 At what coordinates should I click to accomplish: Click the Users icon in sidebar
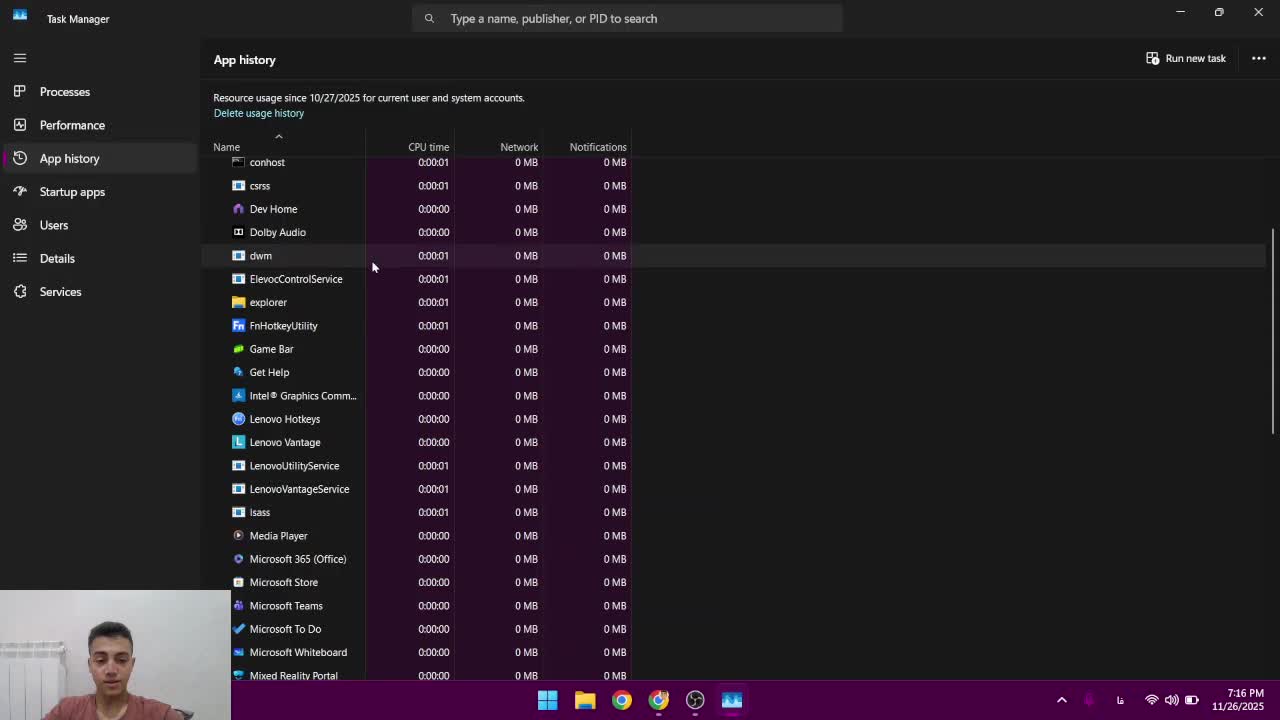20,225
